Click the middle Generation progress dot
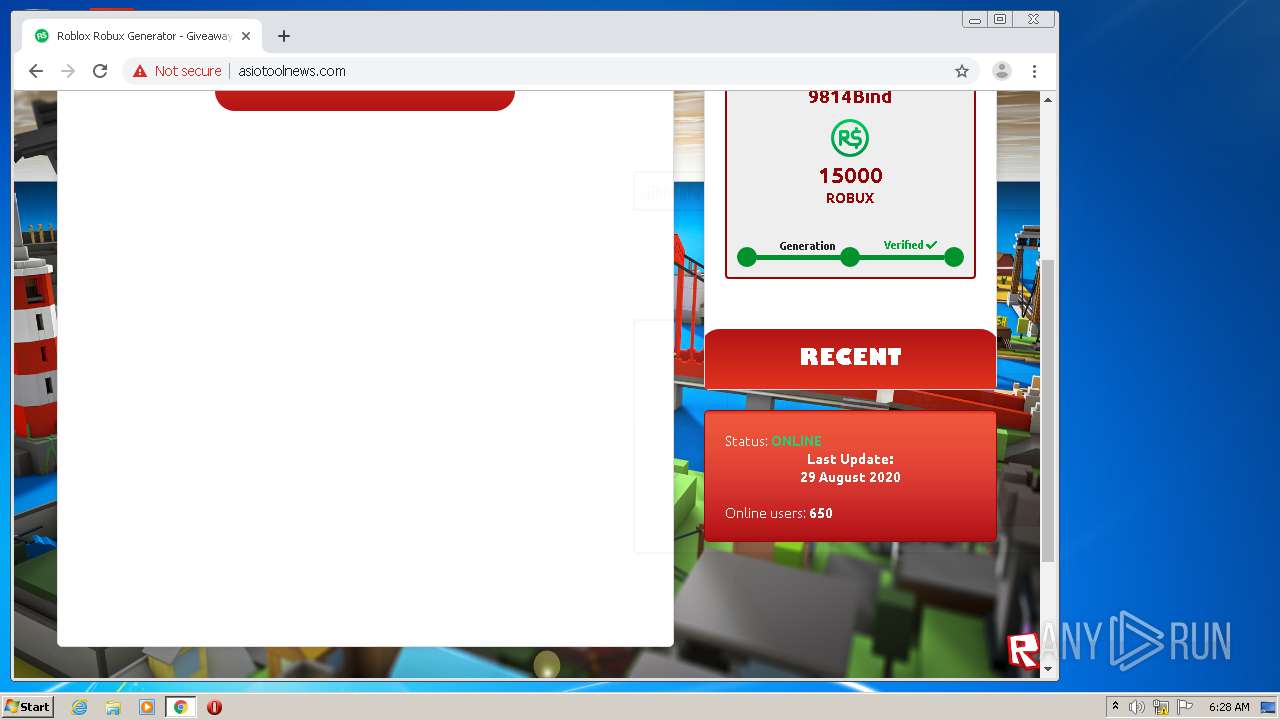The height and width of the screenshot is (720, 1280). point(850,257)
